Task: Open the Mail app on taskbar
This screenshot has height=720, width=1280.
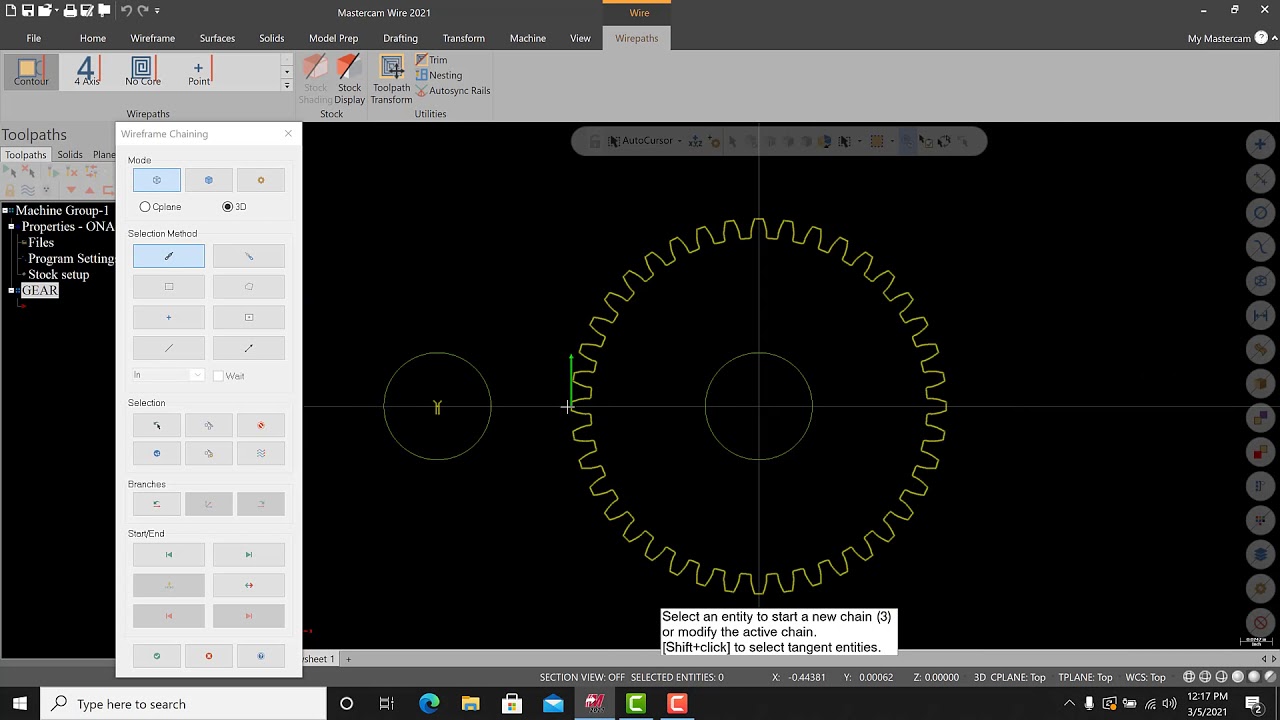Action: [553, 704]
